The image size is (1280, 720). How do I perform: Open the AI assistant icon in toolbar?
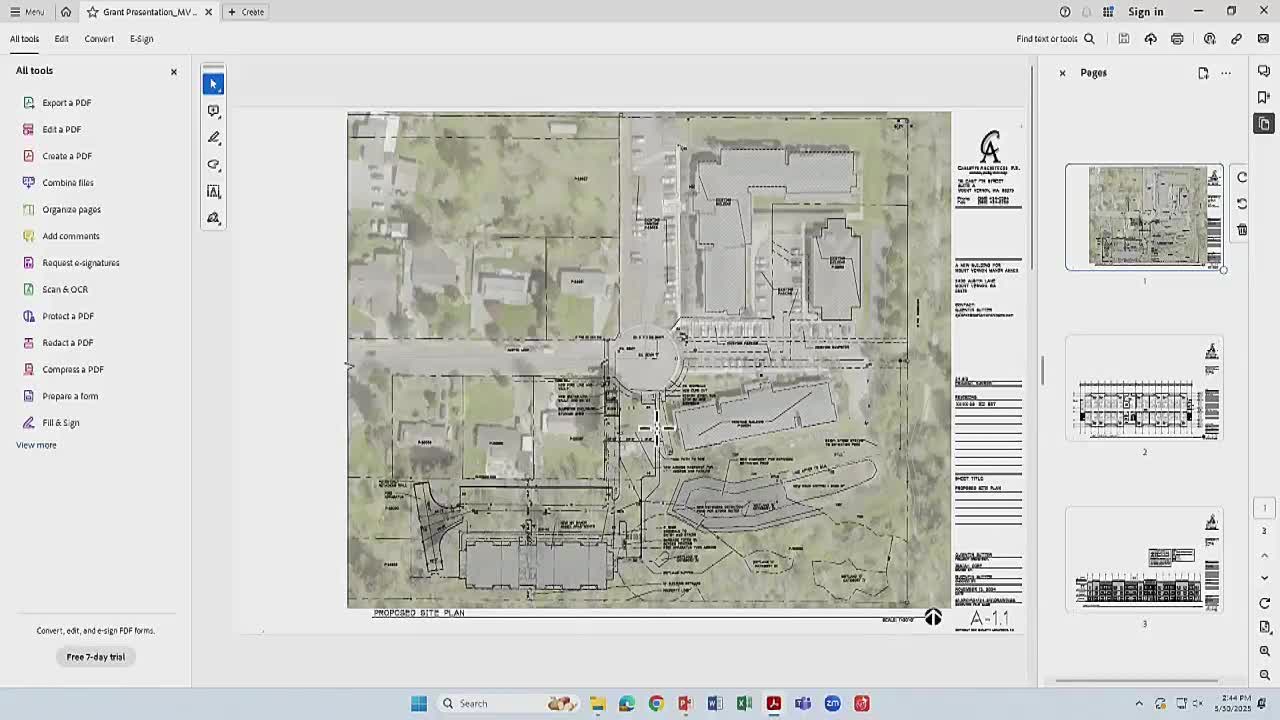pyautogui.click(x=1210, y=39)
